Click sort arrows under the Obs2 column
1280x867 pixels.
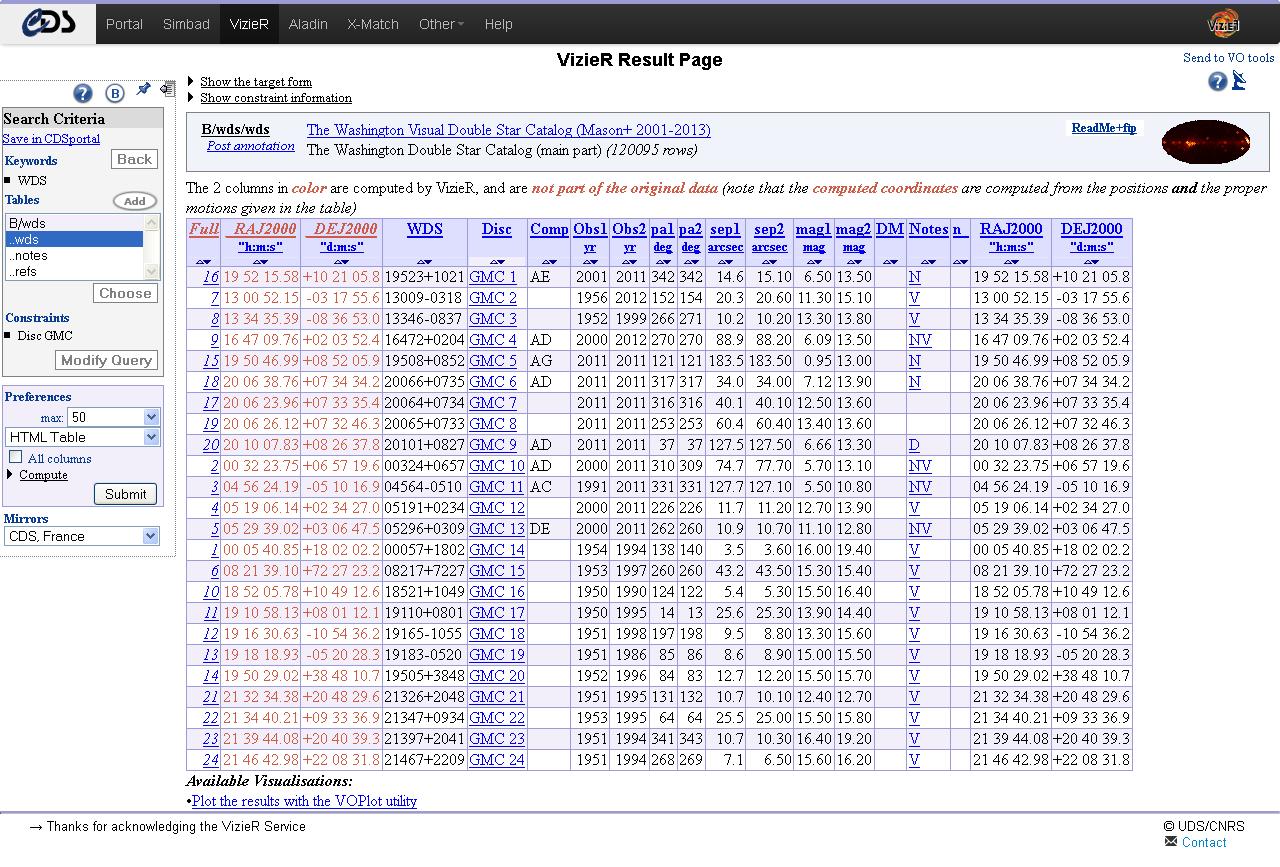click(x=629, y=262)
